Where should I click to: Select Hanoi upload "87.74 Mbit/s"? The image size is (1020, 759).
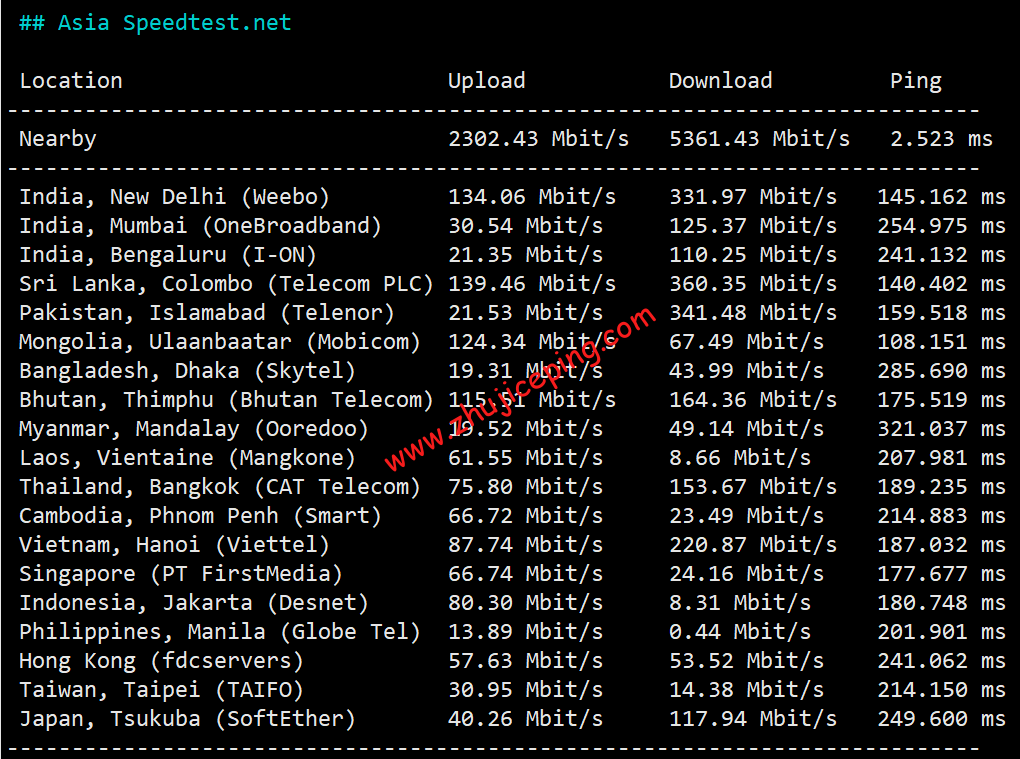coord(526,544)
